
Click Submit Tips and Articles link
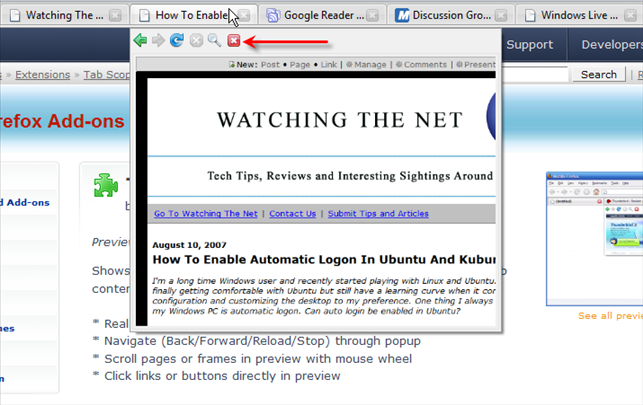point(378,214)
